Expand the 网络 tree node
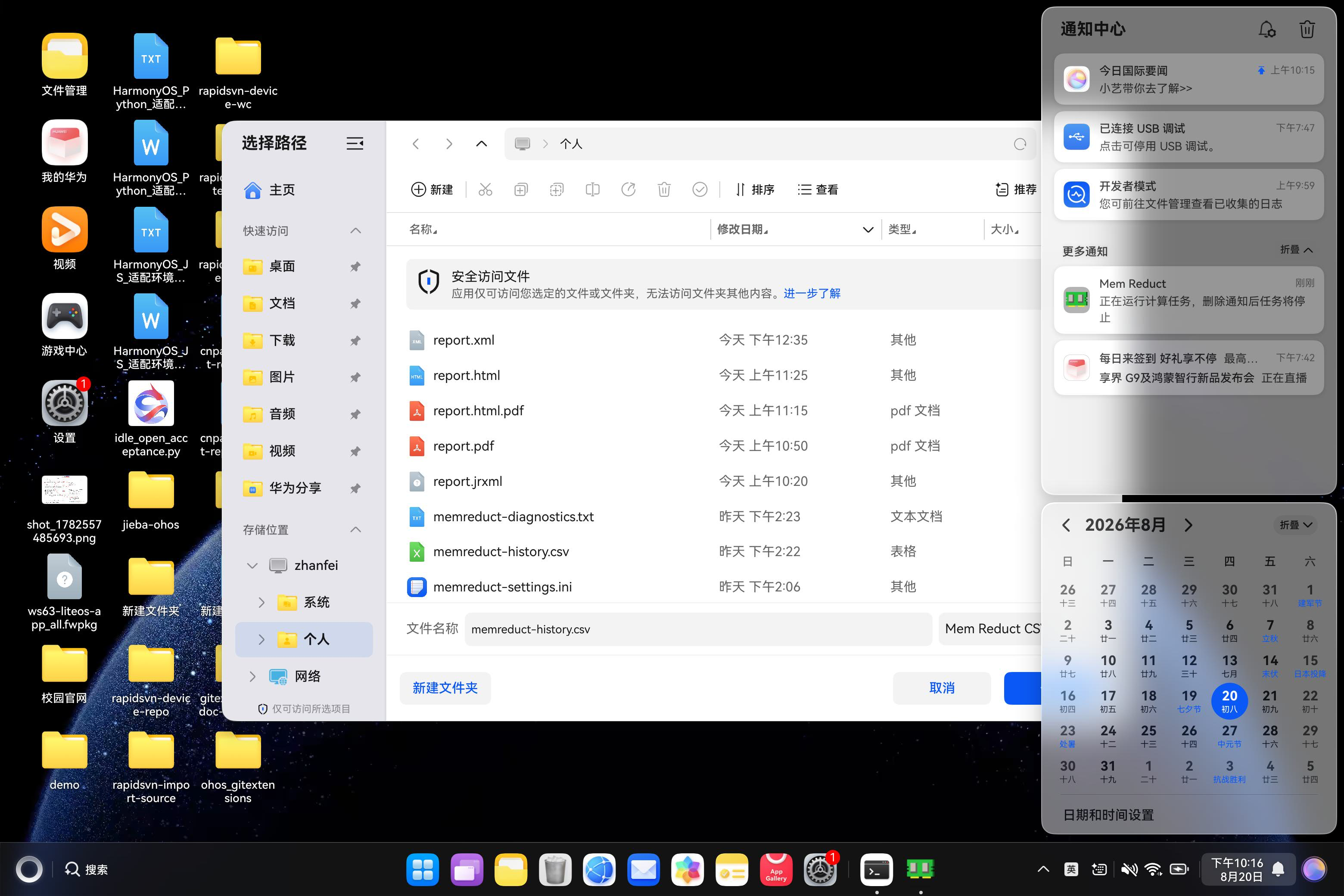 coord(252,677)
